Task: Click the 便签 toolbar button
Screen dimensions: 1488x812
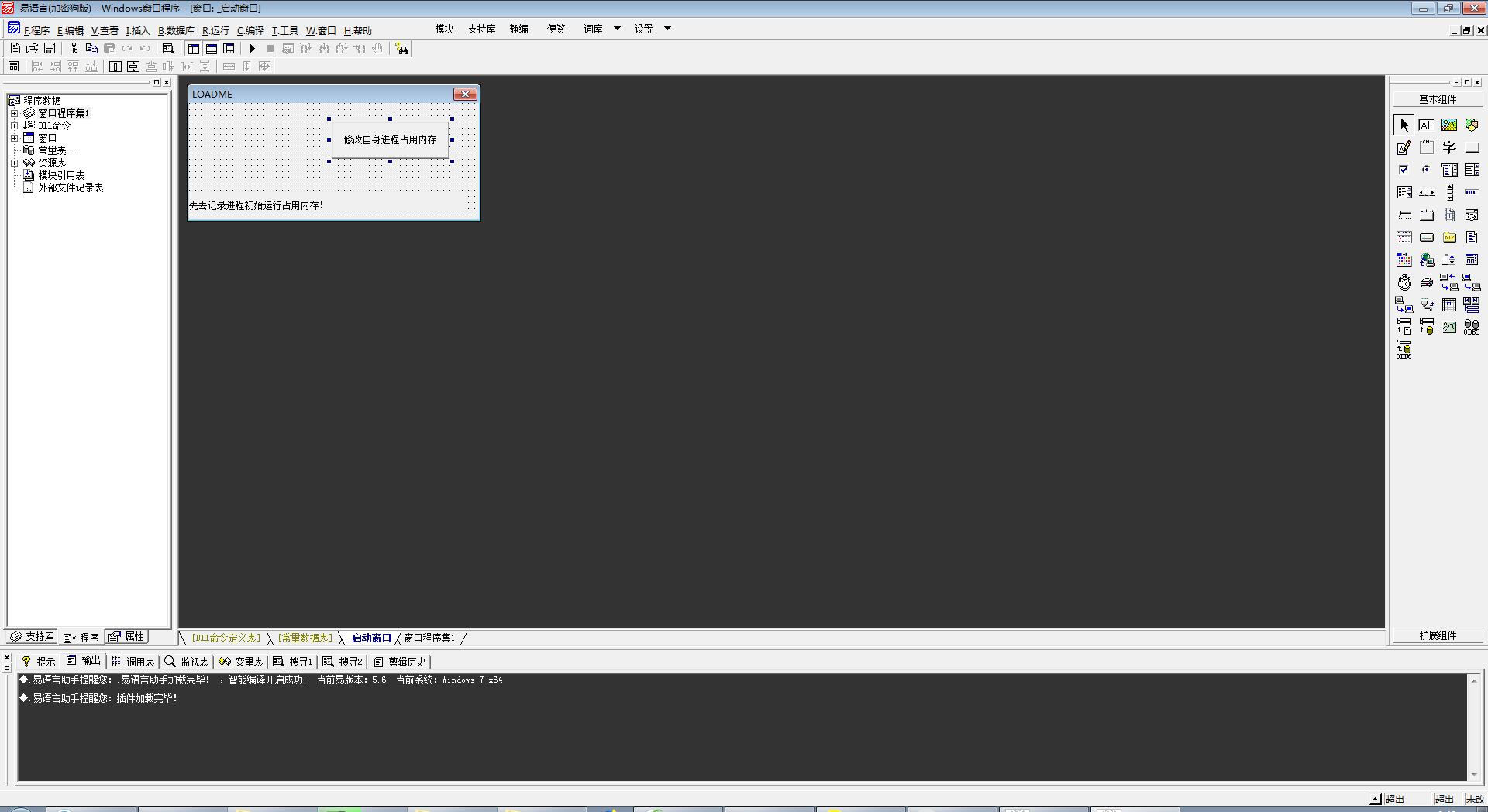Action: click(x=556, y=29)
